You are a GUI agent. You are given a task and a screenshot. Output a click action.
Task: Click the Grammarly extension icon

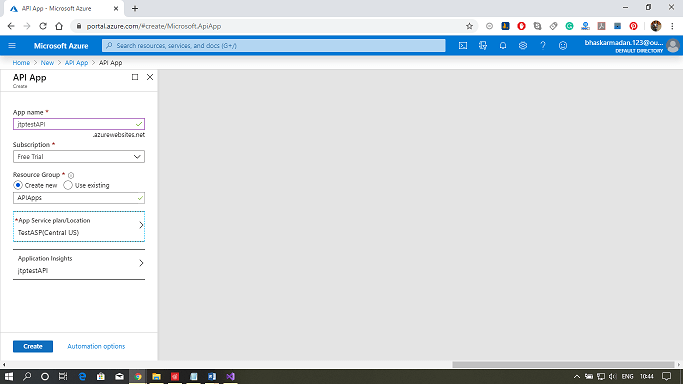(569, 26)
